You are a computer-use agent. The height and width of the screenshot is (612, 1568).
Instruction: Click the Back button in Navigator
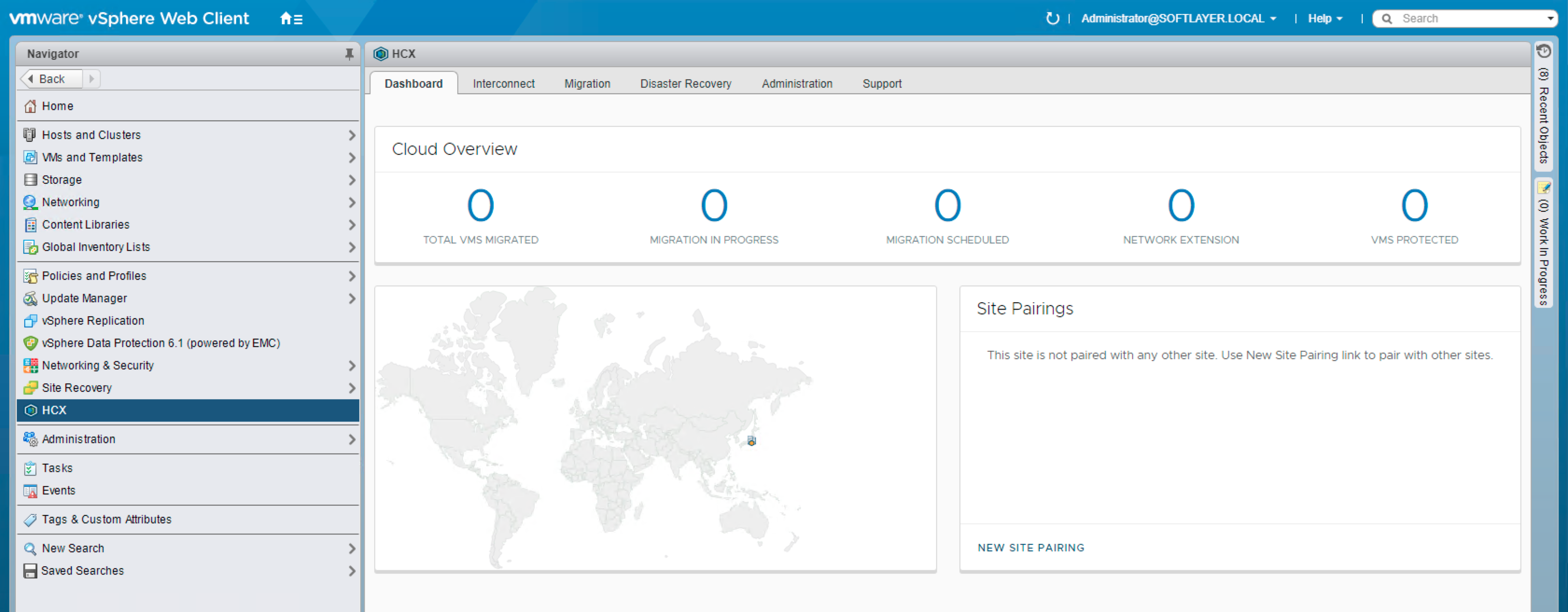coord(51,78)
